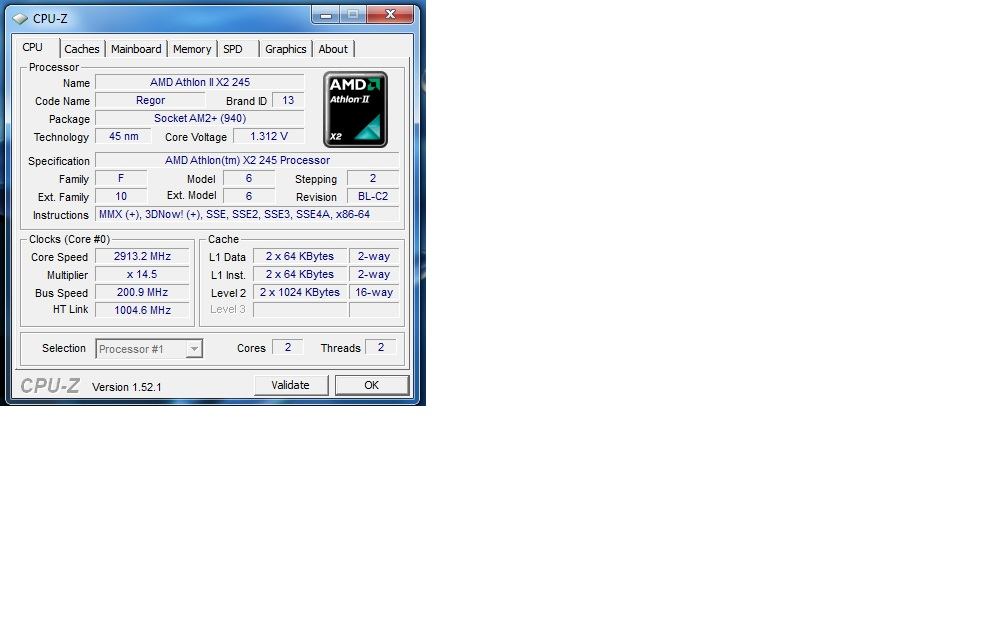Close the CPU-Z window
This screenshot has height=630, width=1008.
[390, 14]
